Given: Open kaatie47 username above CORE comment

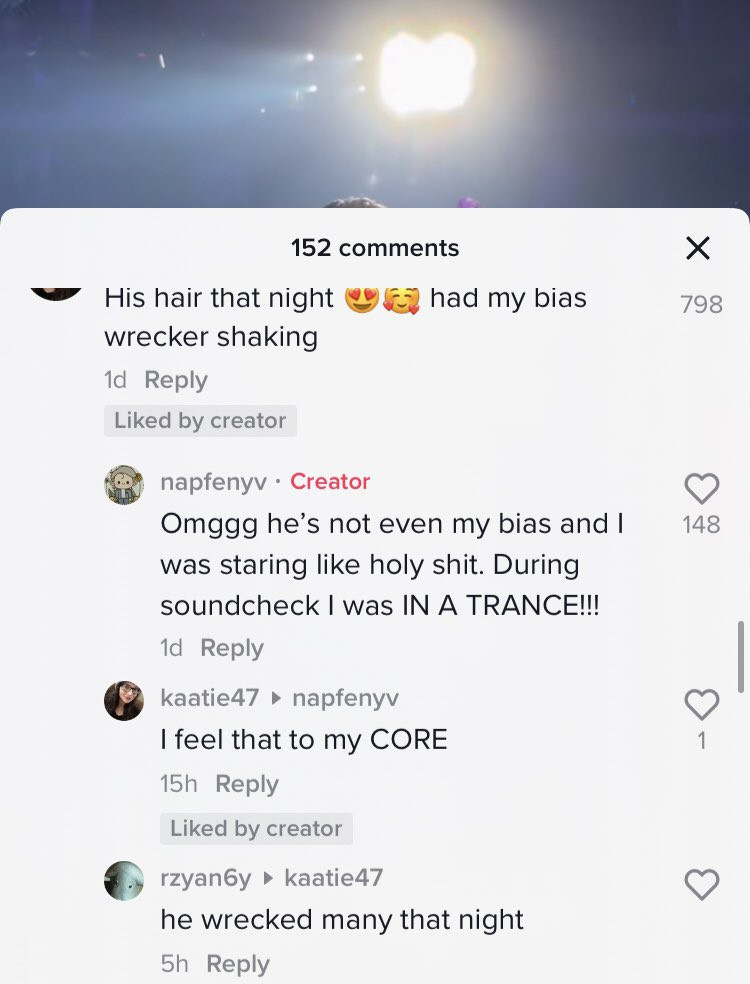Looking at the screenshot, I should tap(210, 697).
